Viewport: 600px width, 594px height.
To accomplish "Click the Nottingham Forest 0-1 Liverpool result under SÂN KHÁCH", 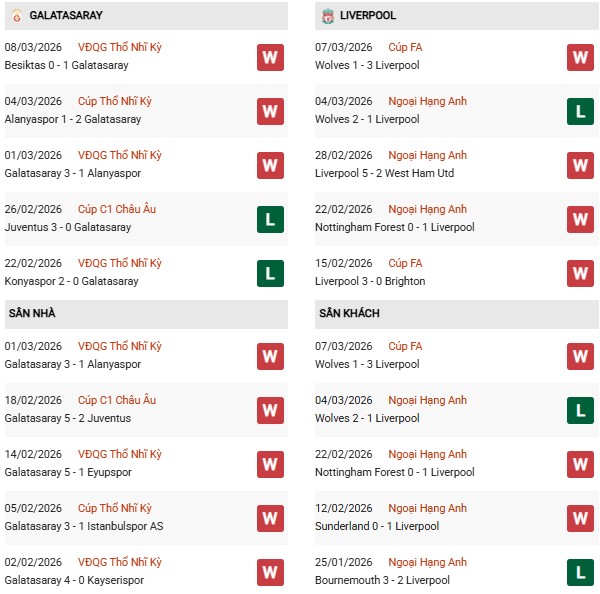I will click(x=397, y=472).
